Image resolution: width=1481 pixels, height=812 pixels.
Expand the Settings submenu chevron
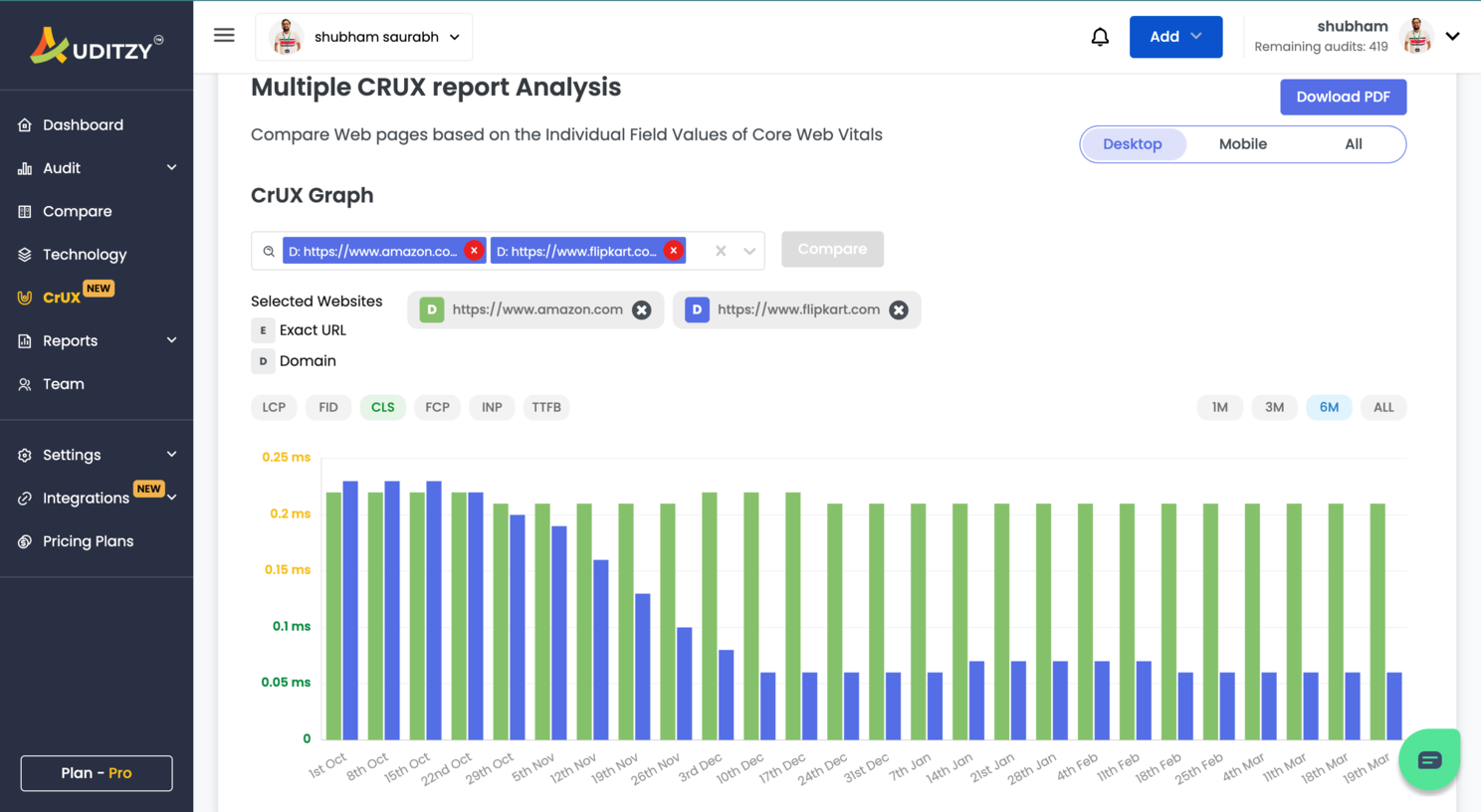click(x=171, y=455)
